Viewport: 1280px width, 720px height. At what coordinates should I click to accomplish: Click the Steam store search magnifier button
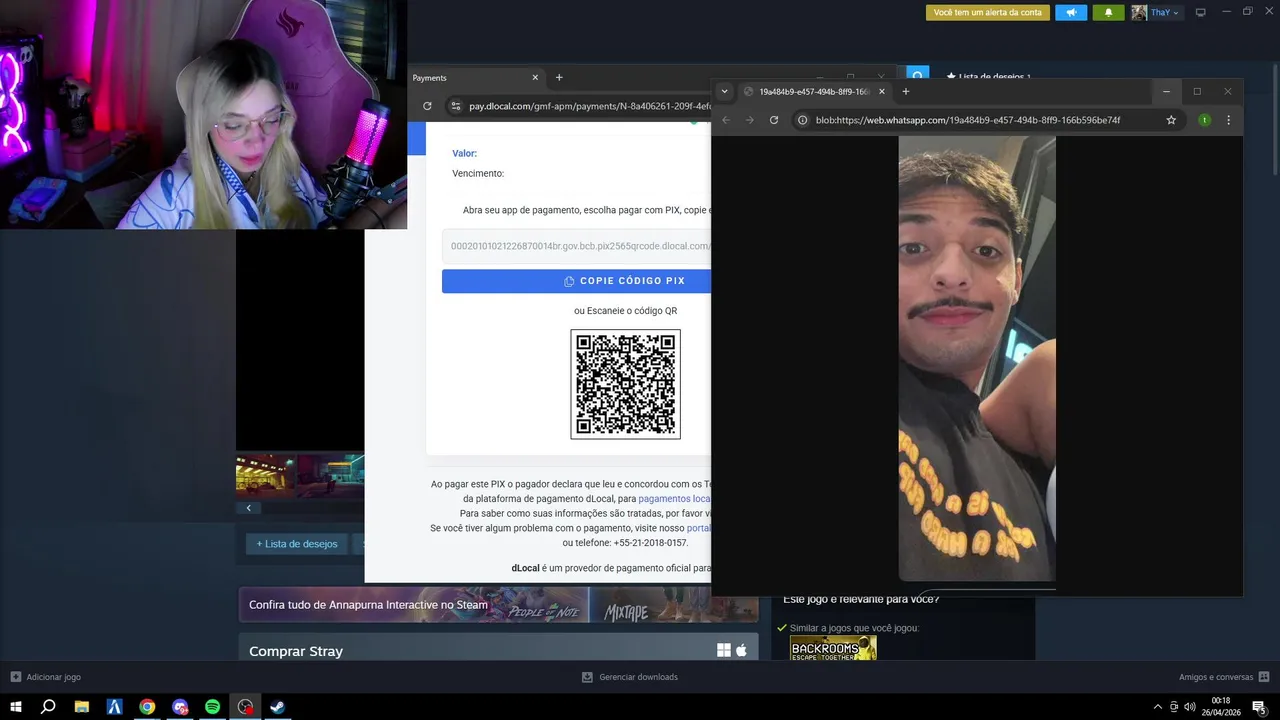coord(918,74)
